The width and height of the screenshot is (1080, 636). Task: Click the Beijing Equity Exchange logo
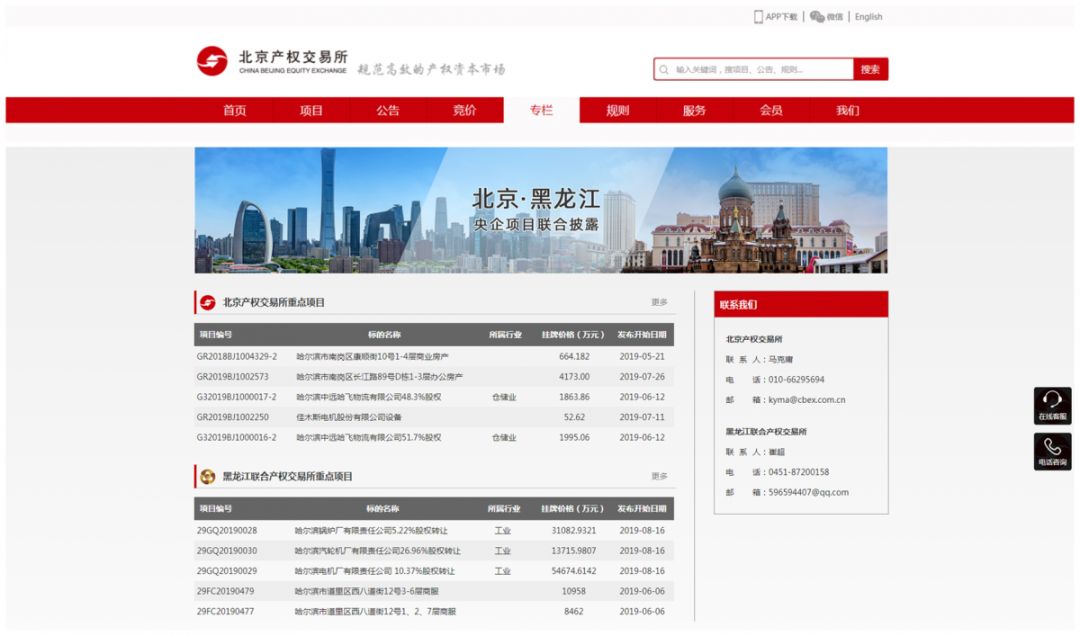click(x=212, y=60)
